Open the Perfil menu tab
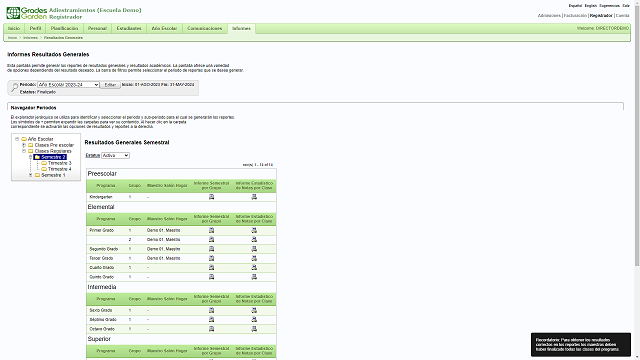Viewport: 640px width, 360px height. click(36, 29)
